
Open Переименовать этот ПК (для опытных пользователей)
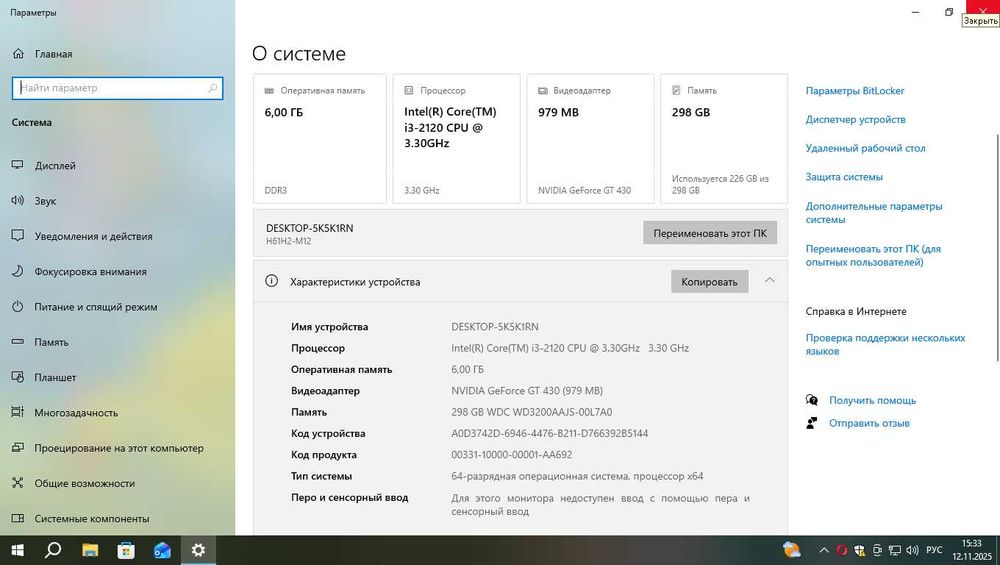tap(873, 255)
